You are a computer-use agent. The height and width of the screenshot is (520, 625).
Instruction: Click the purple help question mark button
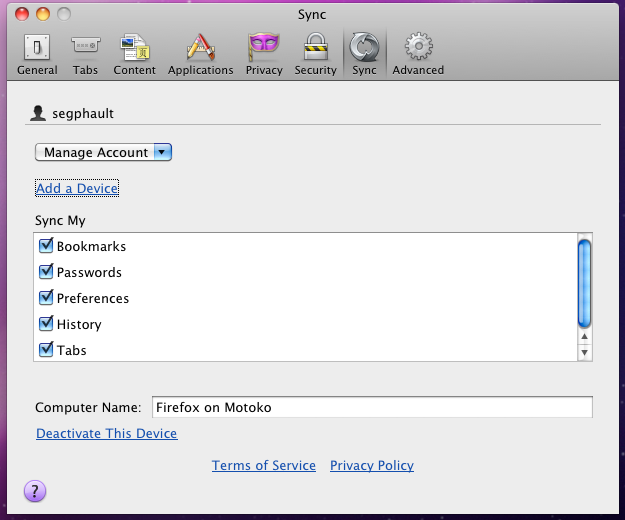coord(35,491)
